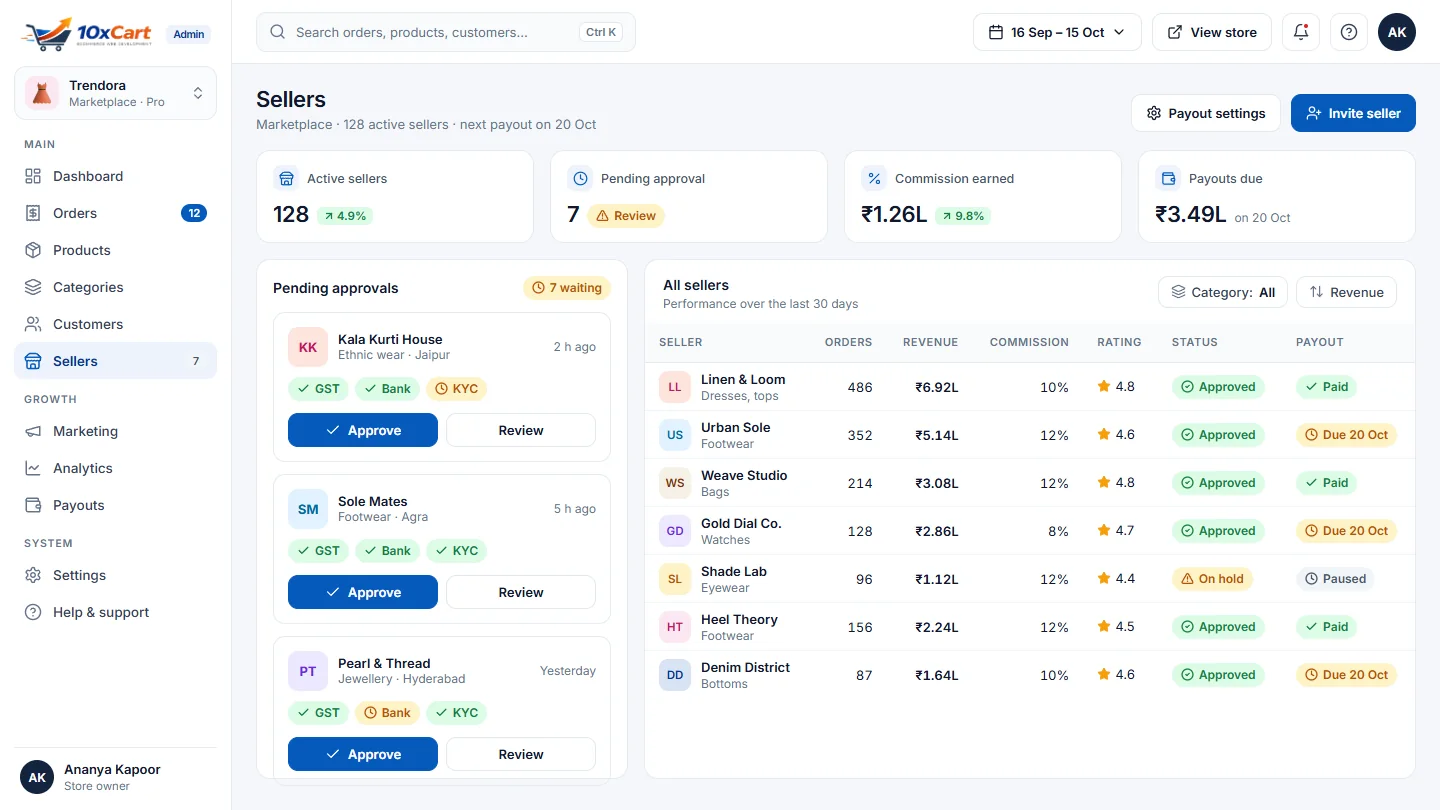The width and height of the screenshot is (1440, 810).
Task: Click the Kala Kurti House KK avatar
Action: [308, 347]
